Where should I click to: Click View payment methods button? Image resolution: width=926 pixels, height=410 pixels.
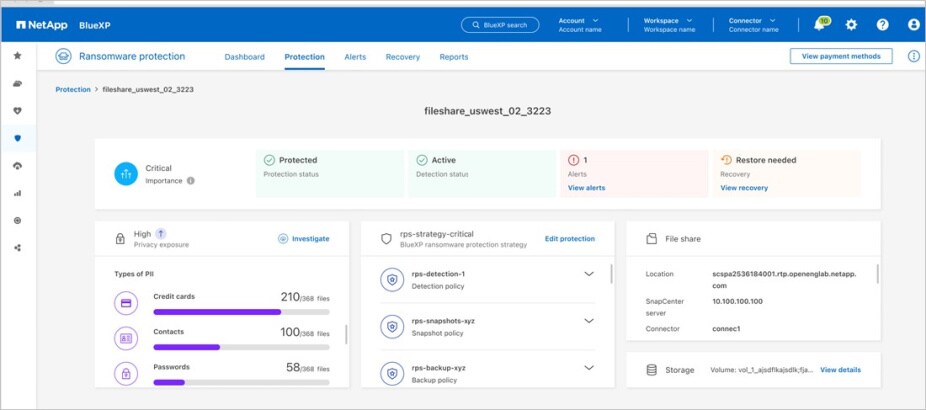pos(840,57)
